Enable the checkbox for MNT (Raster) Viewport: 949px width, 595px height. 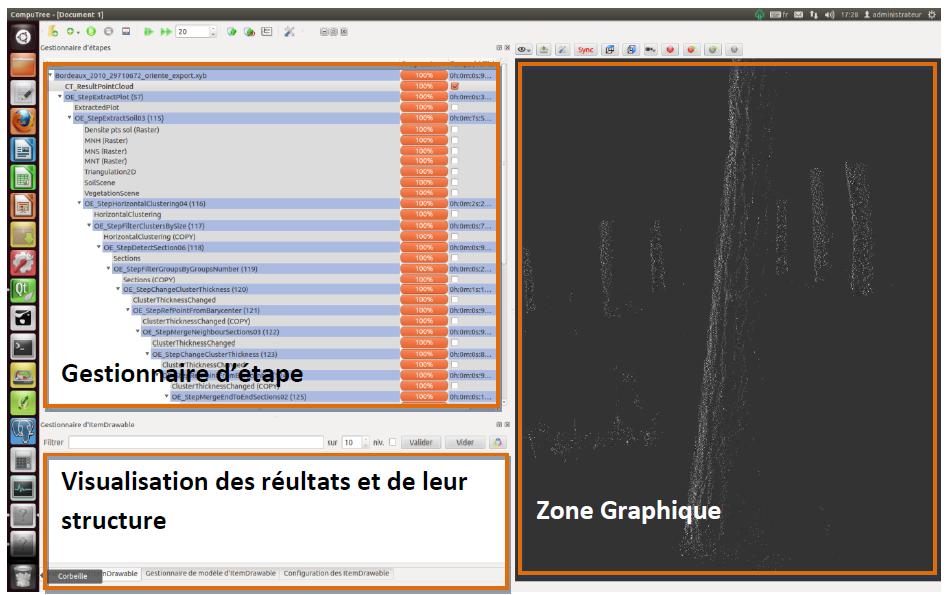click(455, 161)
